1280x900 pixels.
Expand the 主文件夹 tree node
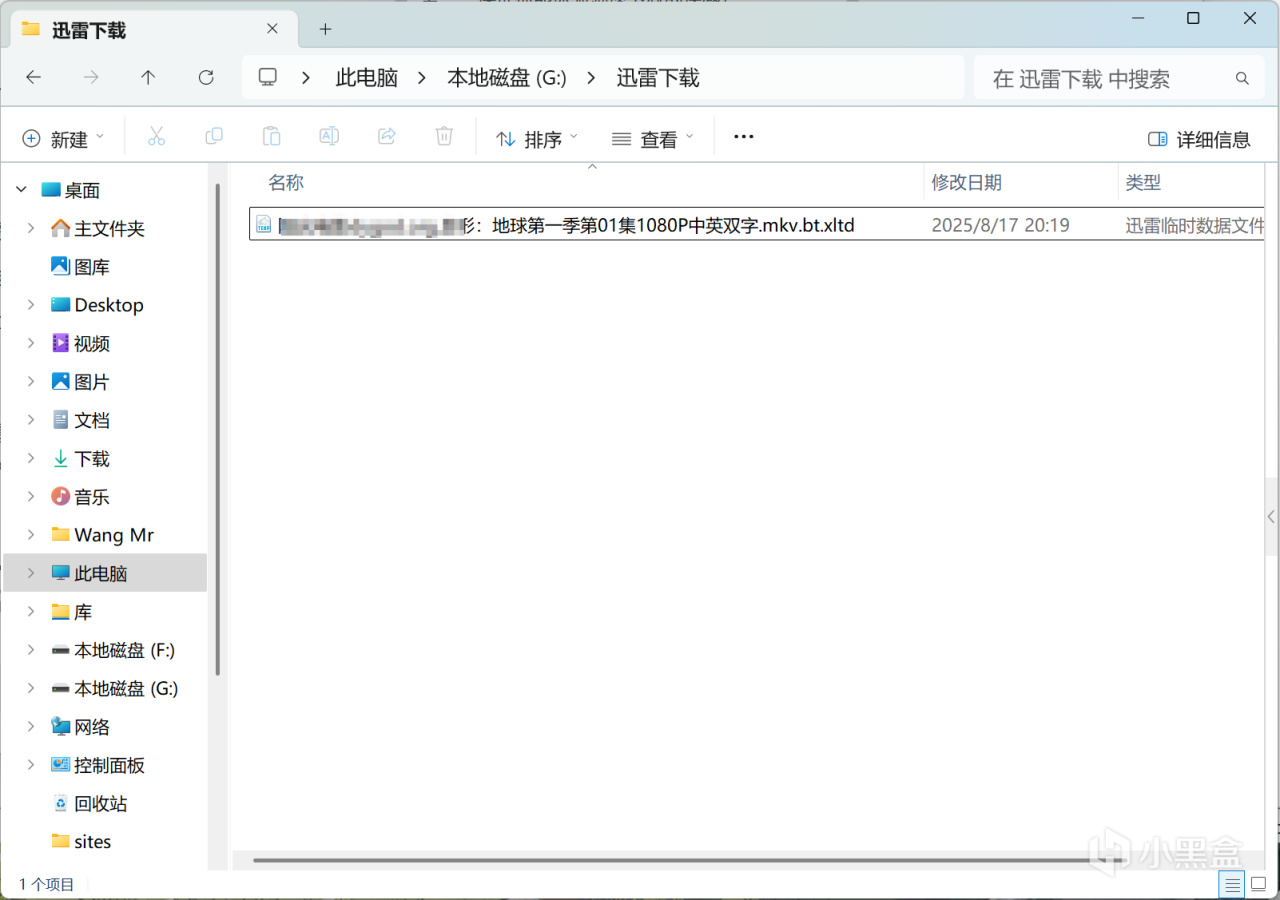[x=31, y=229]
